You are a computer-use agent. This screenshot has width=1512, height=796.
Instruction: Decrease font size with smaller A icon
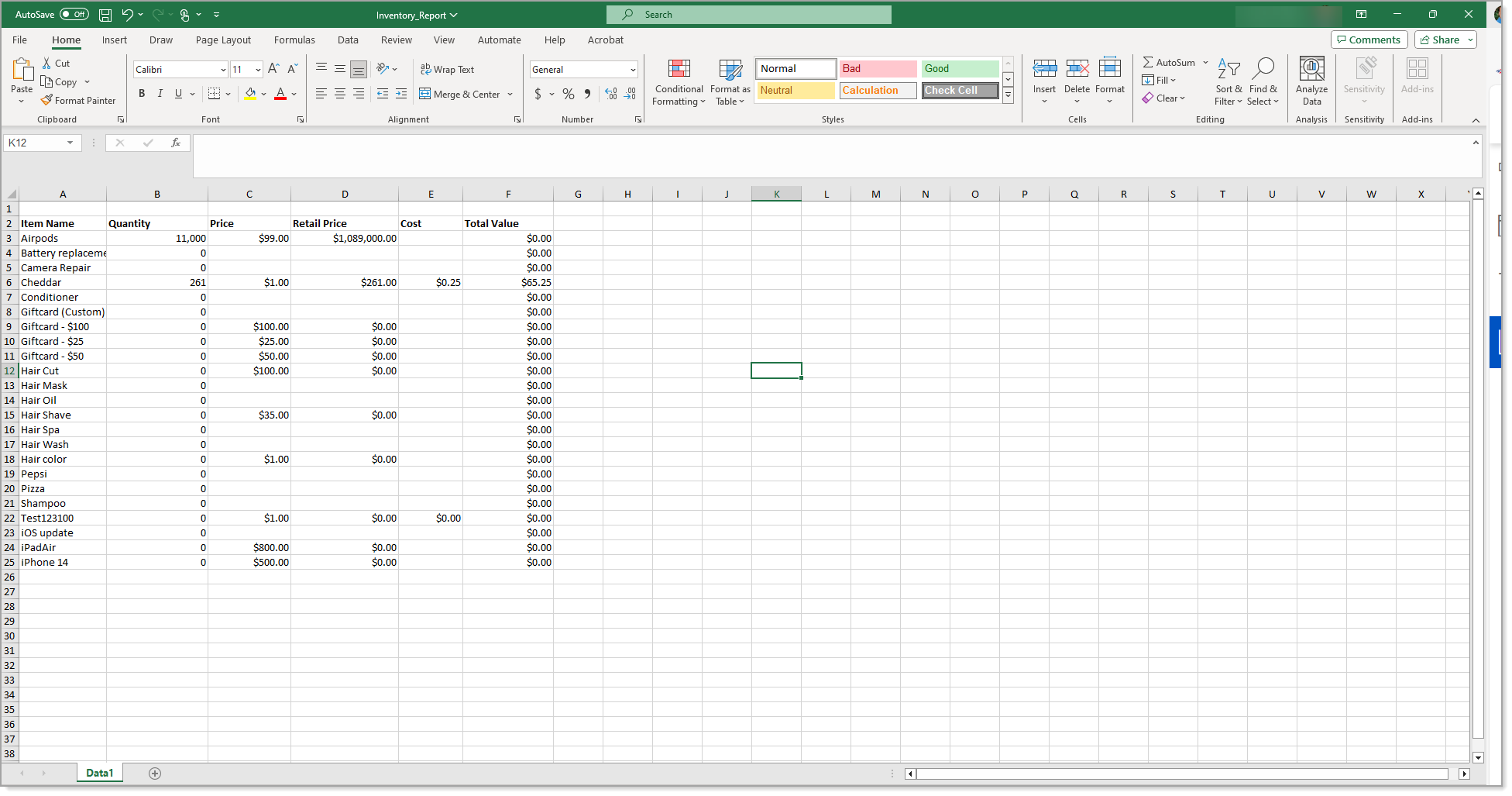pos(293,69)
